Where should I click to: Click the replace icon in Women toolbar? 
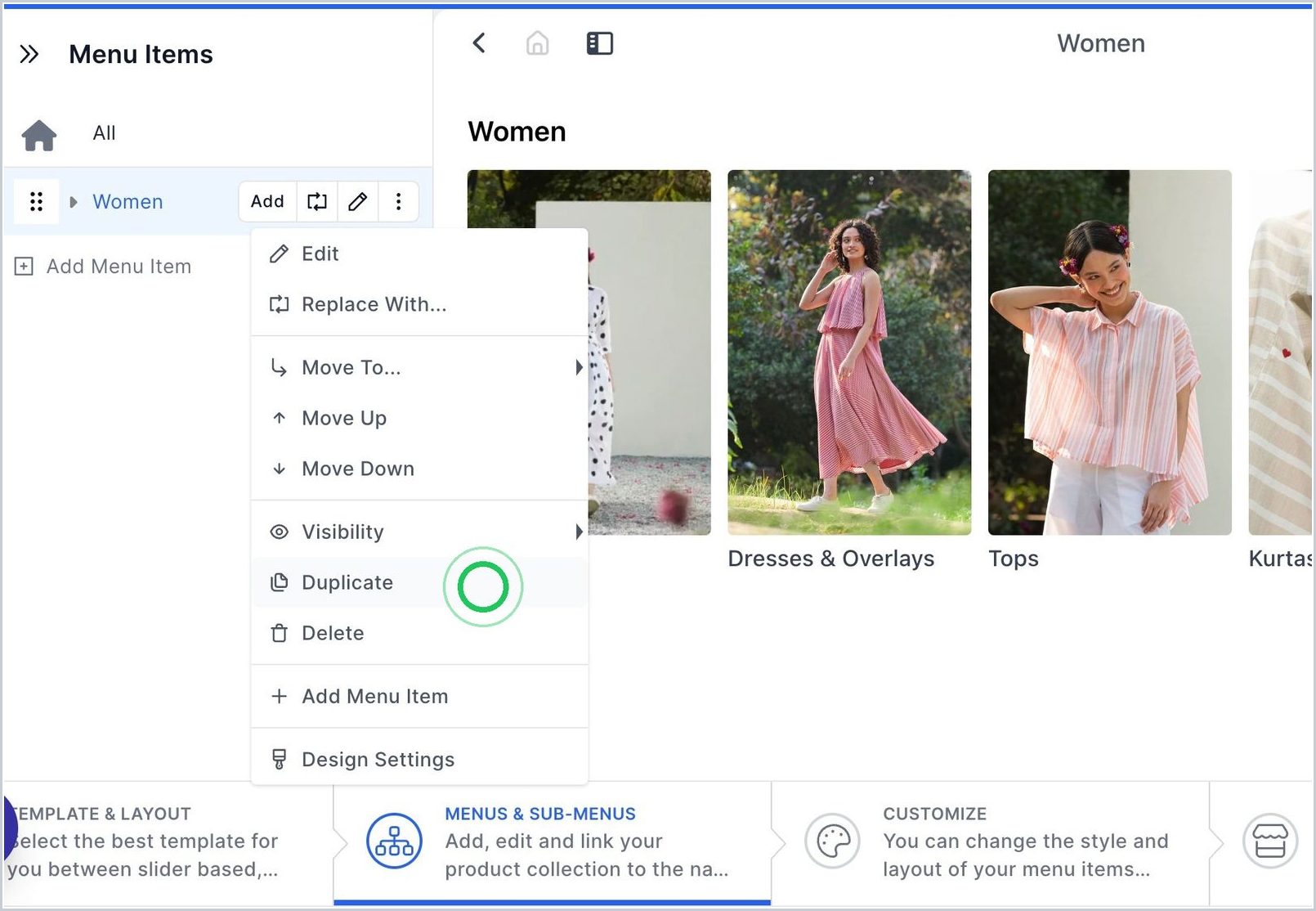point(317,201)
